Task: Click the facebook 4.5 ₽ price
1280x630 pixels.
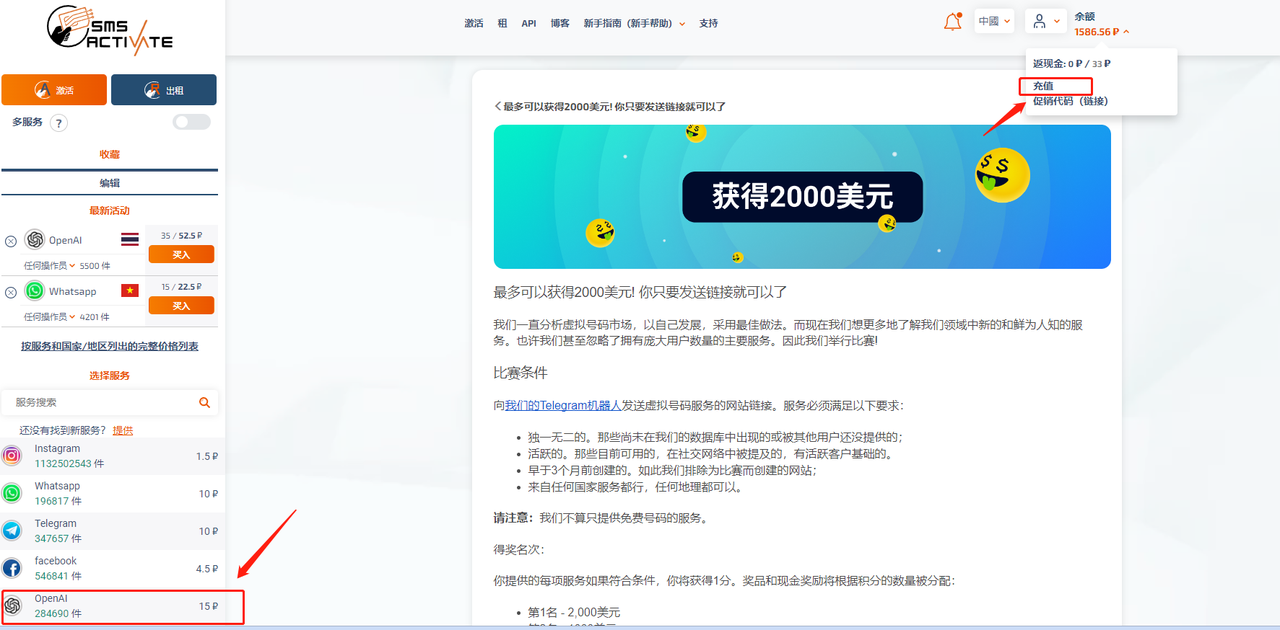Action: (207, 568)
